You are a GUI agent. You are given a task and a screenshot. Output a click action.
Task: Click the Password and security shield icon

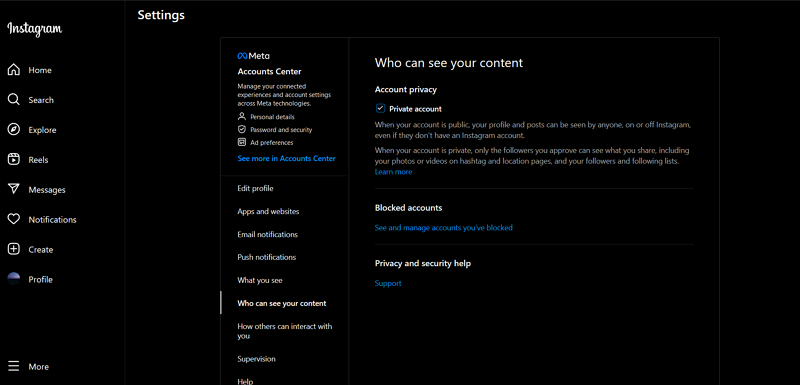(x=242, y=130)
